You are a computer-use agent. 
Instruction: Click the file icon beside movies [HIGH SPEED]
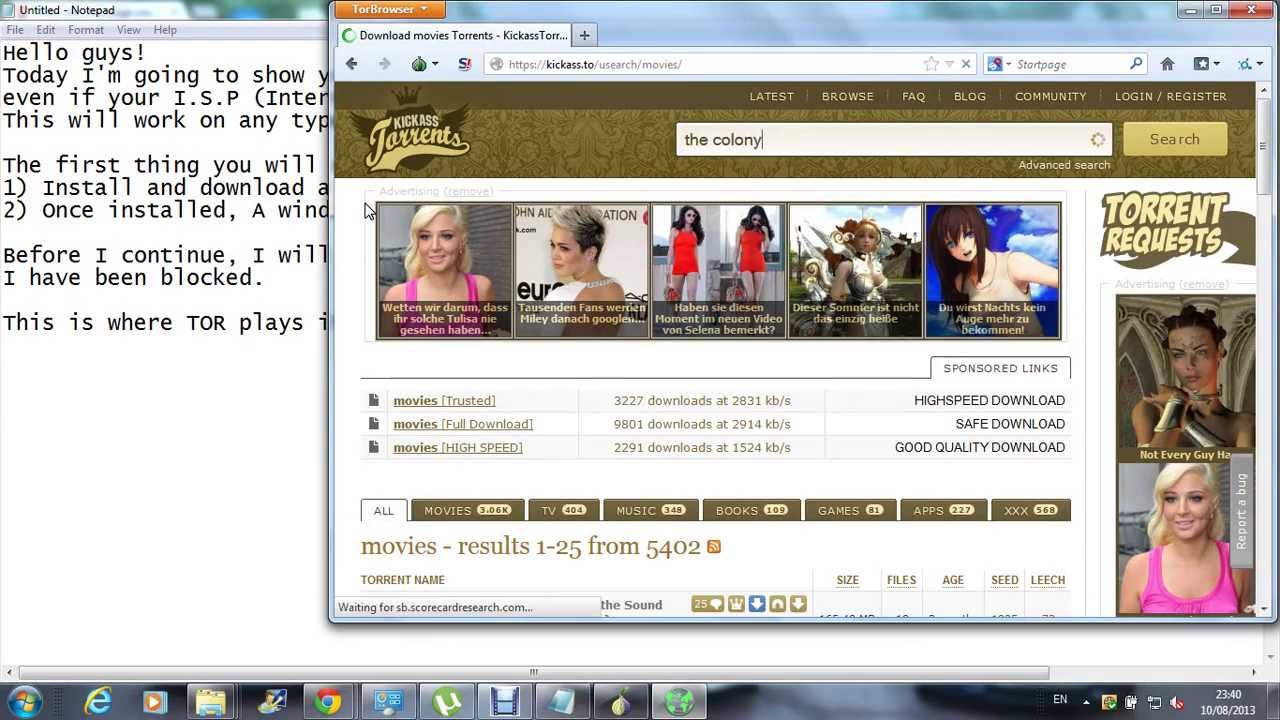[373, 447]
